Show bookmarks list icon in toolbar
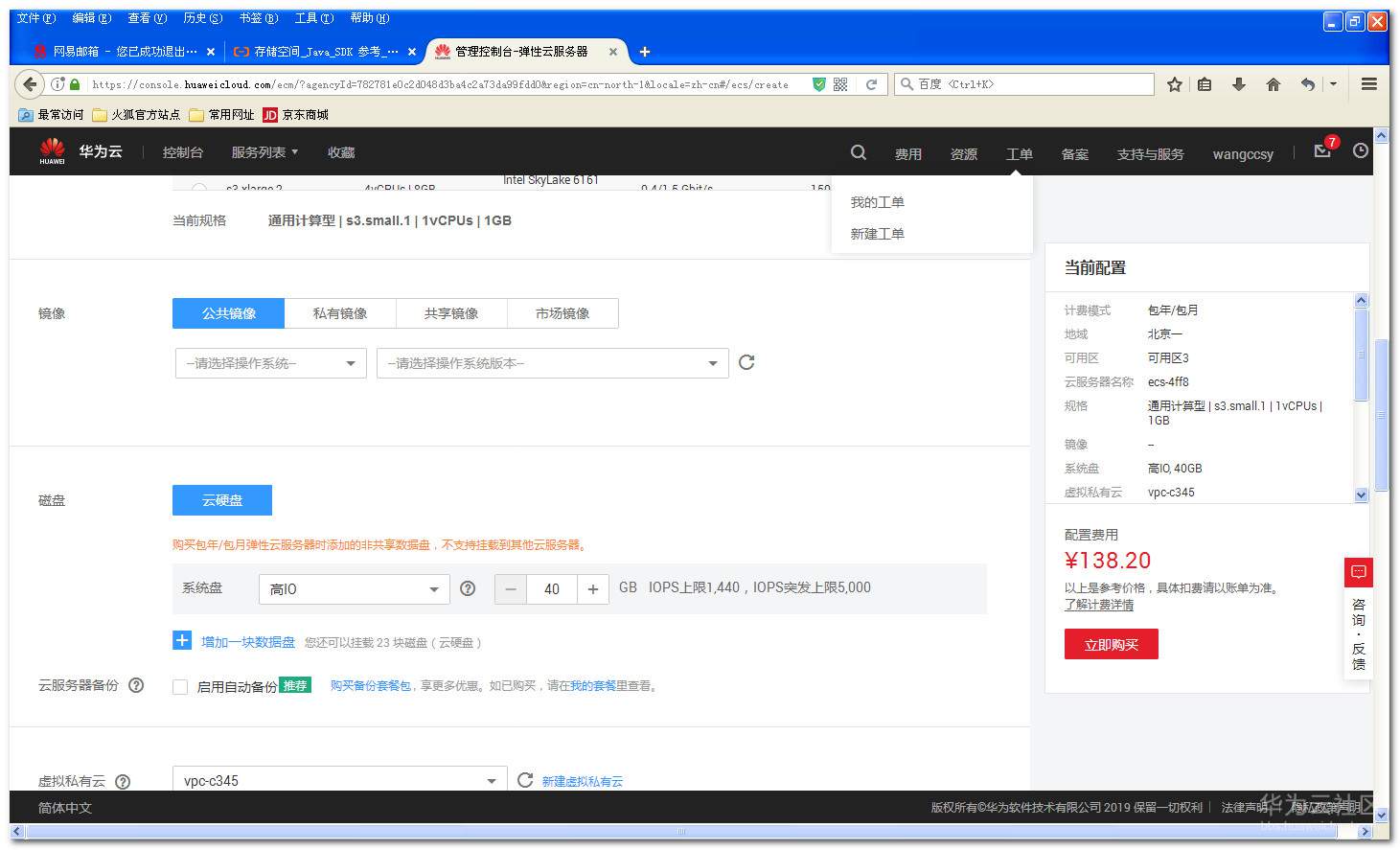This screenshot has height=850, width=1400. [1205, 84]
